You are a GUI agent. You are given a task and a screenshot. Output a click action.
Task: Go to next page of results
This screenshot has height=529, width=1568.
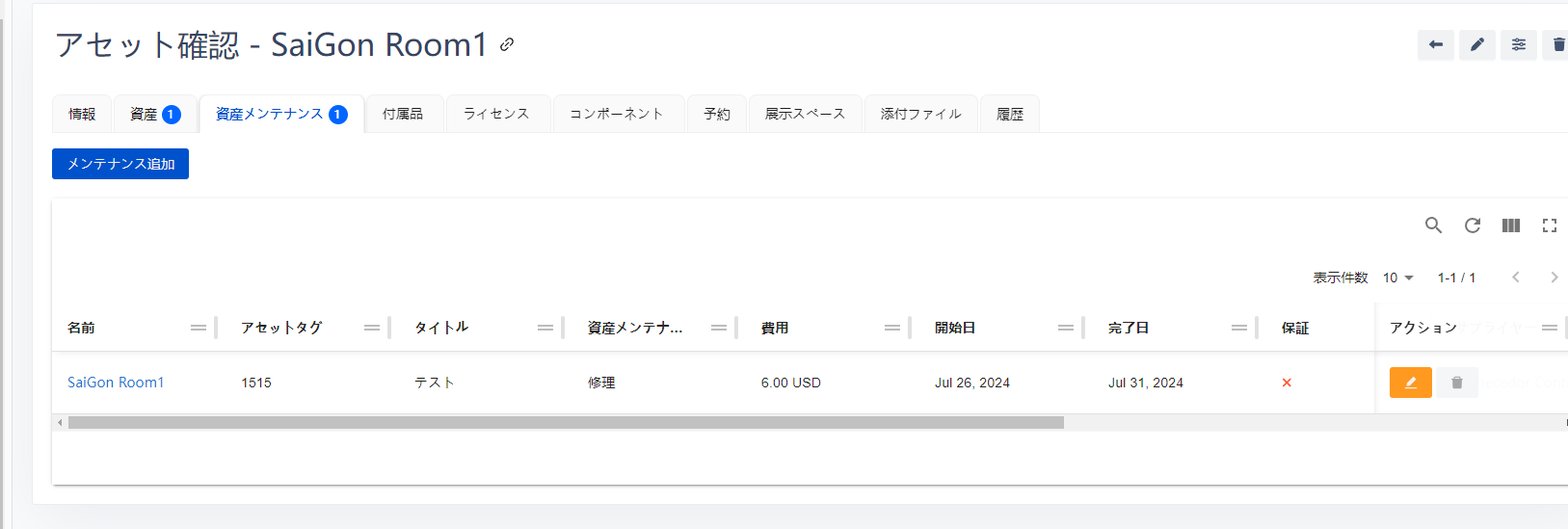pos(1554,278)
